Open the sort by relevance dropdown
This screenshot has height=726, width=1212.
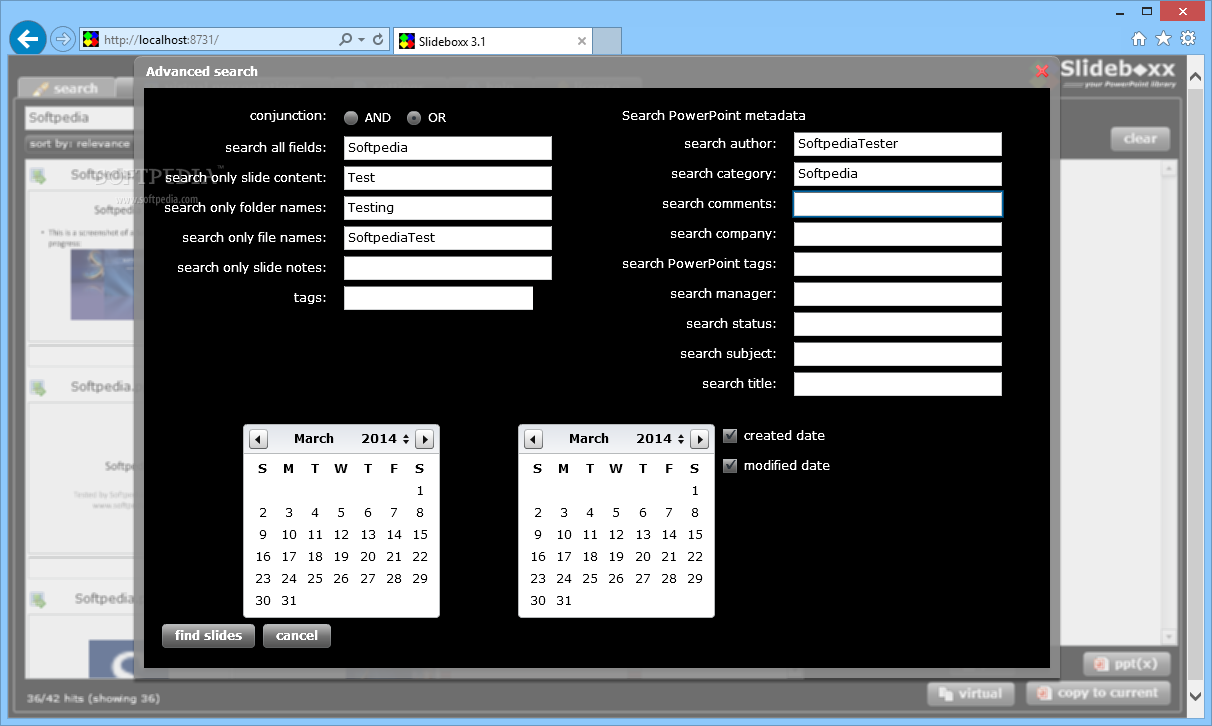[x=80, y=143]
